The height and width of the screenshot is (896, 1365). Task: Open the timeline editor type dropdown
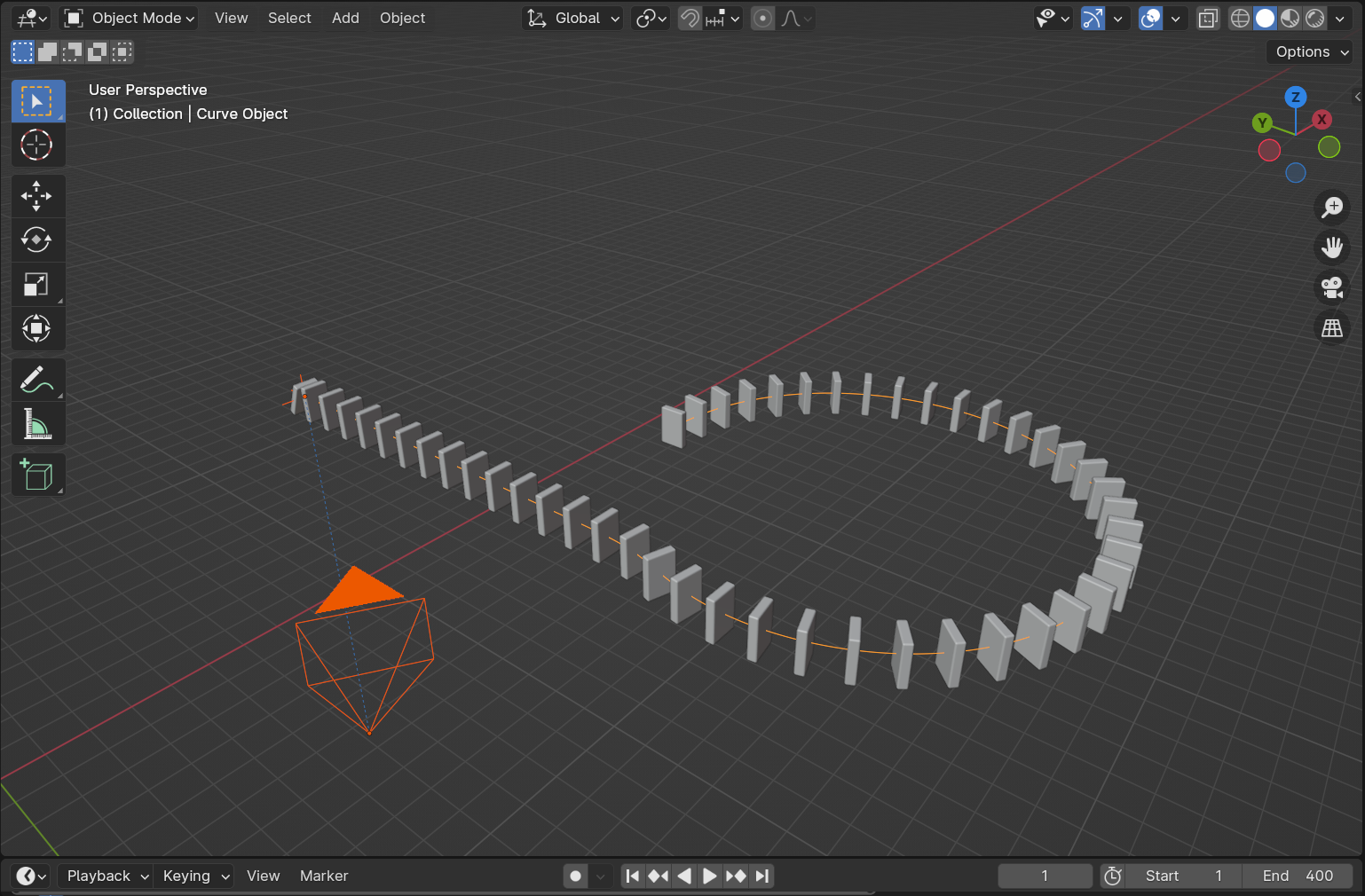point(32,876)
